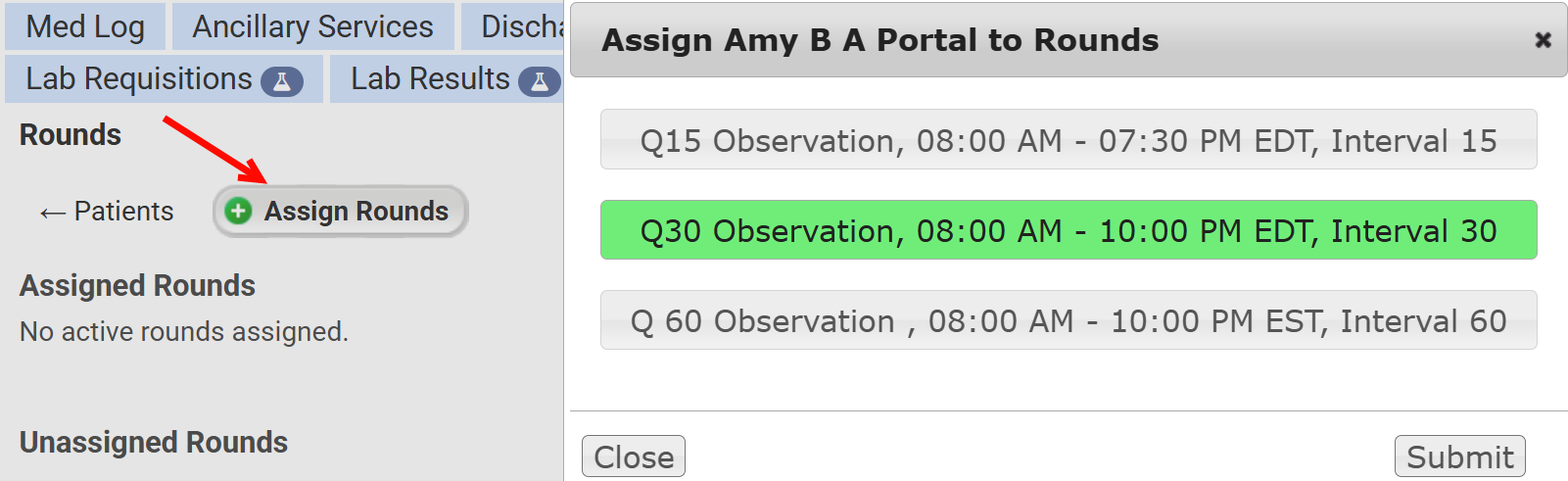Image resolution: width=1568 pixels, height=481 pixels.
Task: Click the Close button in the dialog footer
Action: tap(634, 457)
